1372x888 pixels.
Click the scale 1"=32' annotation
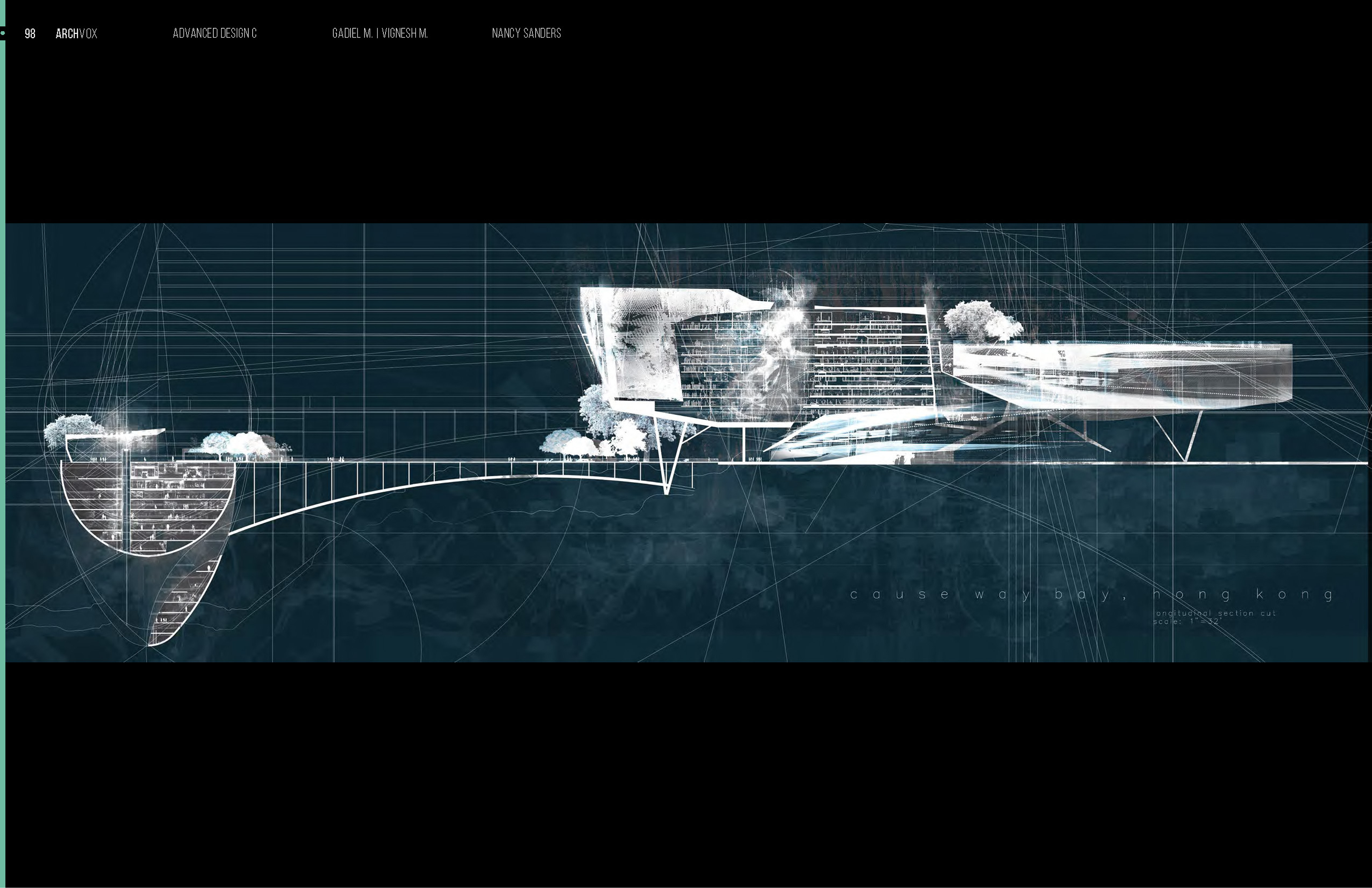point(1188,621)
